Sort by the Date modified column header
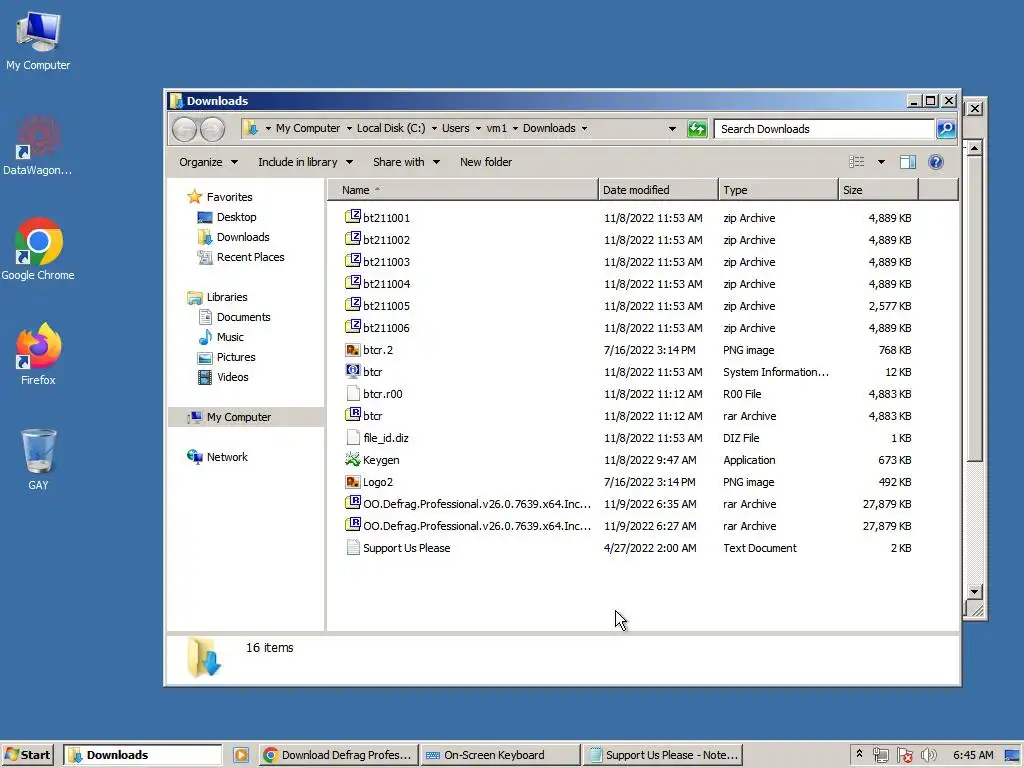The width and height of the screenshot is (1024, 768). tap(658, 190)
